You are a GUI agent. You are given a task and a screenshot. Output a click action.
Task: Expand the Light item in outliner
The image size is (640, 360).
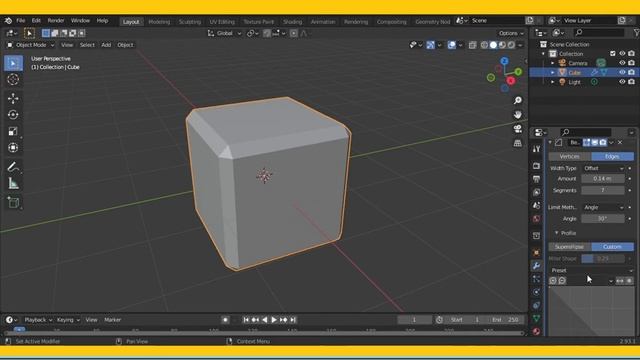(553, 82)
